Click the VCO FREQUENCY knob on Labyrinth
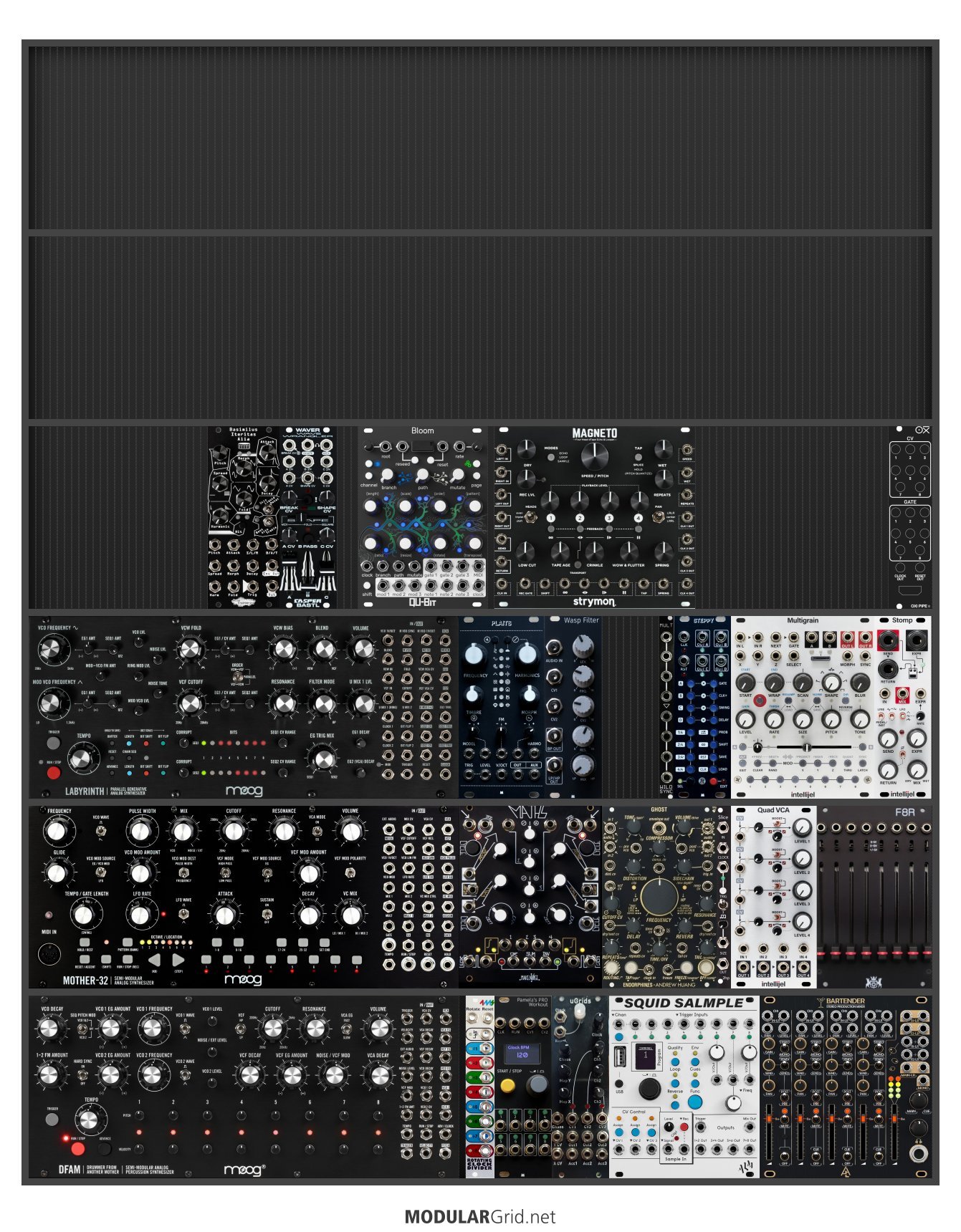The height and width of the screenshot is (1232, 961). 52,650
